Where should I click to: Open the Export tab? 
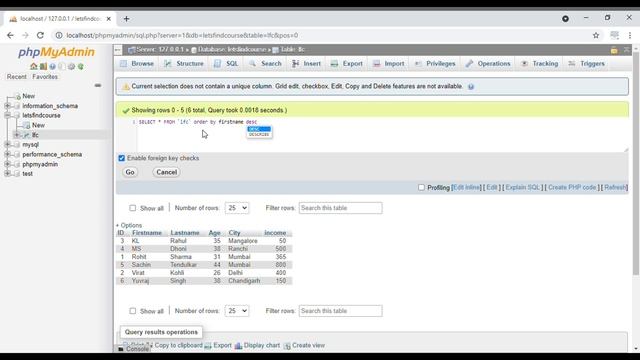[x=347, y=64]
